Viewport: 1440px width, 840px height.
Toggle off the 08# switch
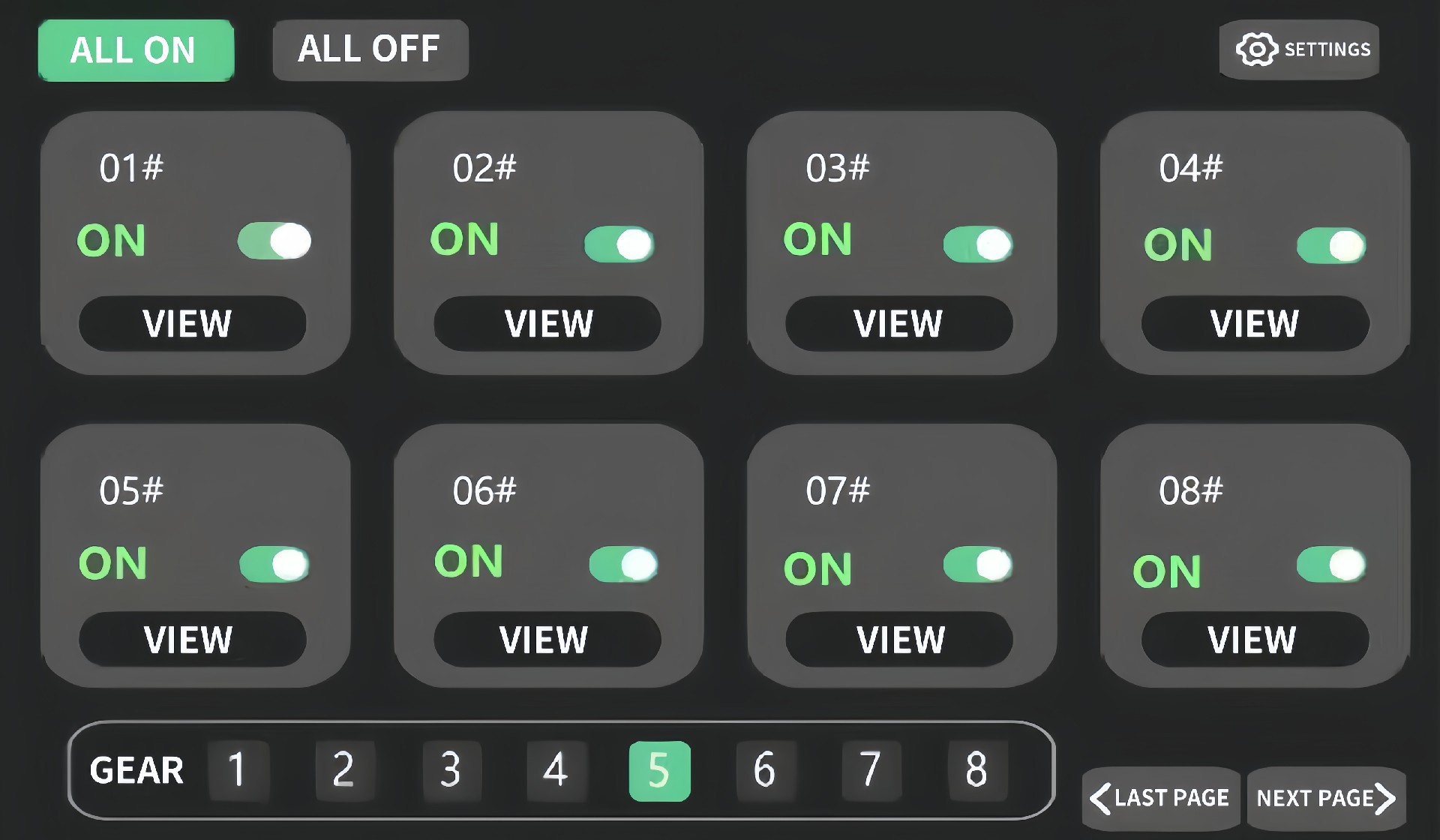tap(1331, 565)
